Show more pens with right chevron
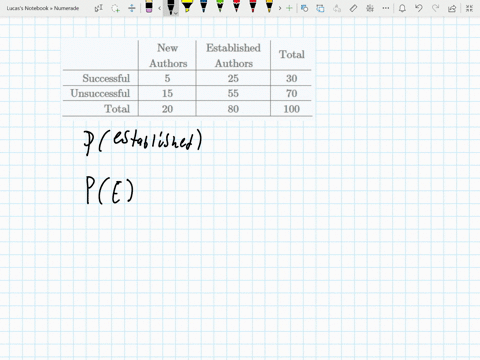This screenshot has height=360, width=480. pyautogui.click(x=280, y=8)
